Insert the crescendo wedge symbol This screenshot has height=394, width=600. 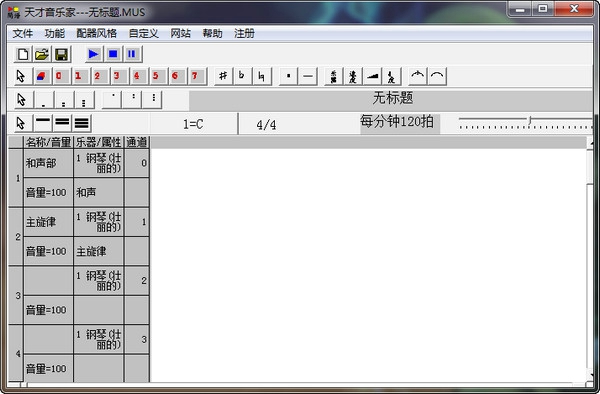coord(372,76)
